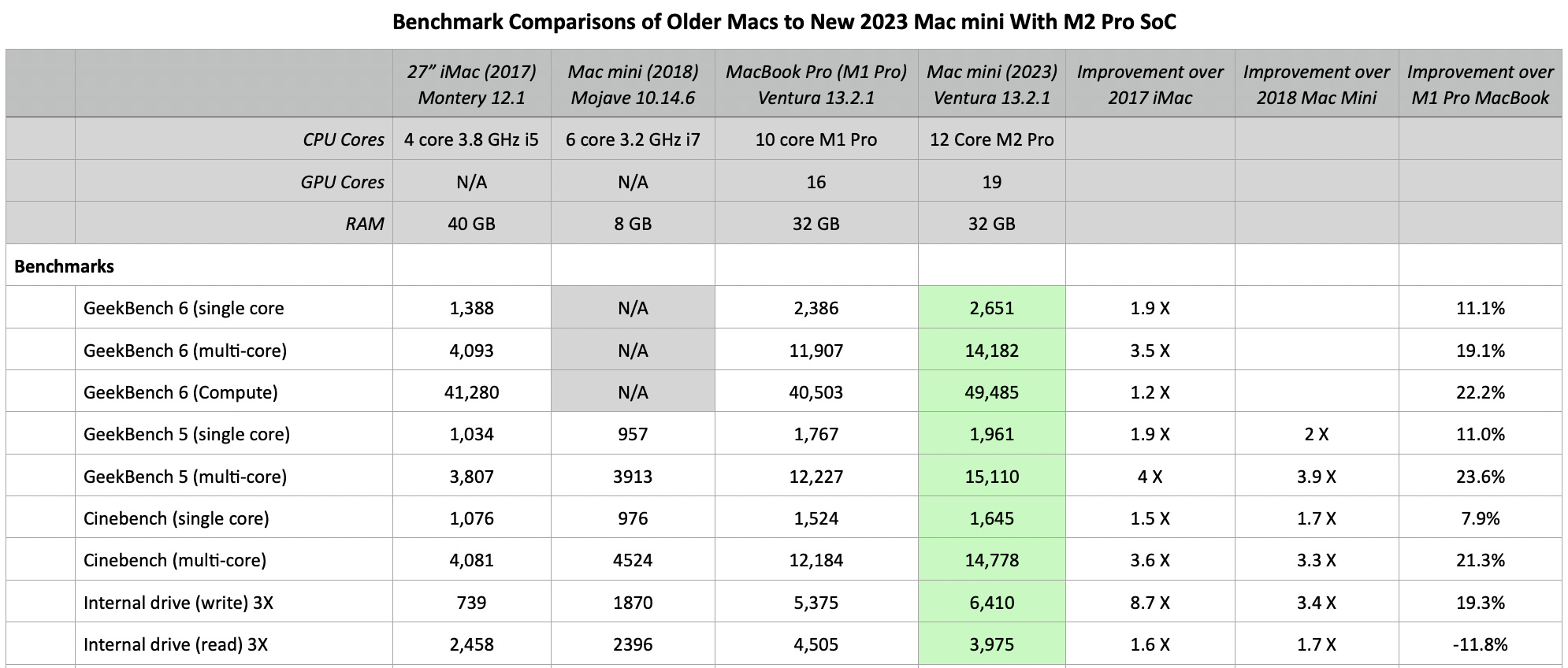Select the 'Cinebench (multi-core)' row label
This screenshot has height=668, width=1568.
[175, 560]
